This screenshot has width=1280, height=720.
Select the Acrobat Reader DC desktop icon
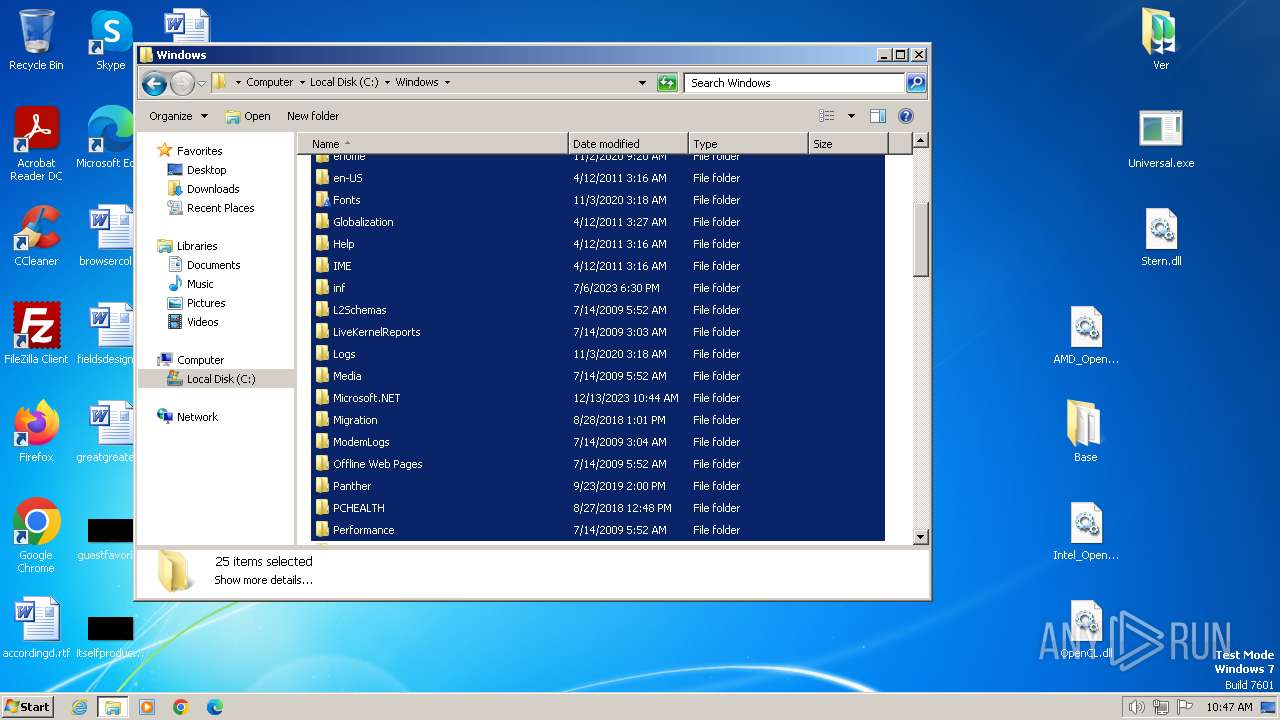point(36,144)
